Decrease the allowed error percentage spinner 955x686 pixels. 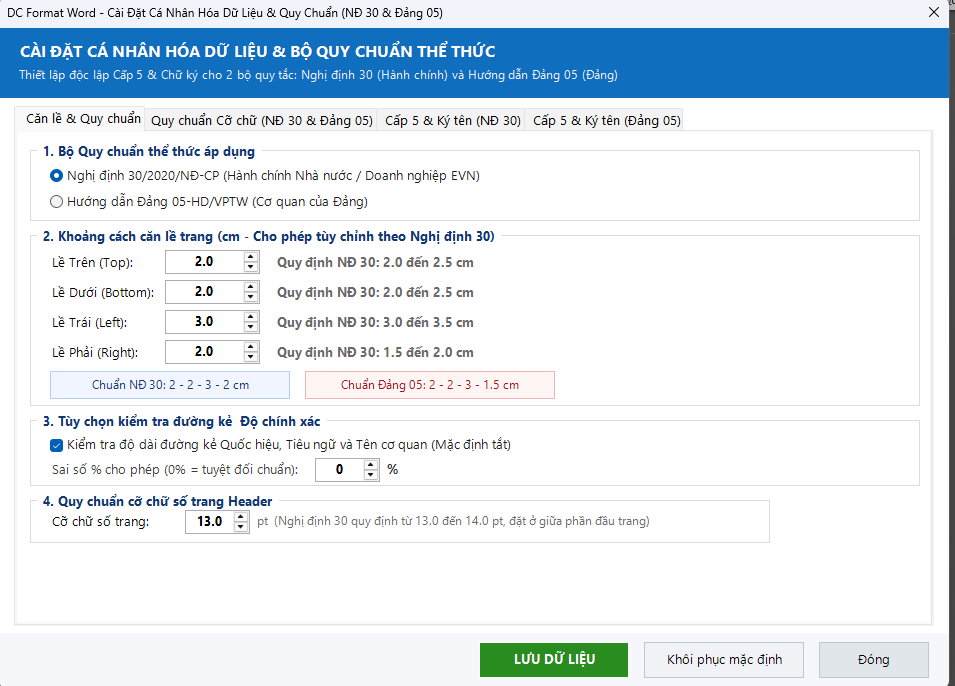click(370, 475)
